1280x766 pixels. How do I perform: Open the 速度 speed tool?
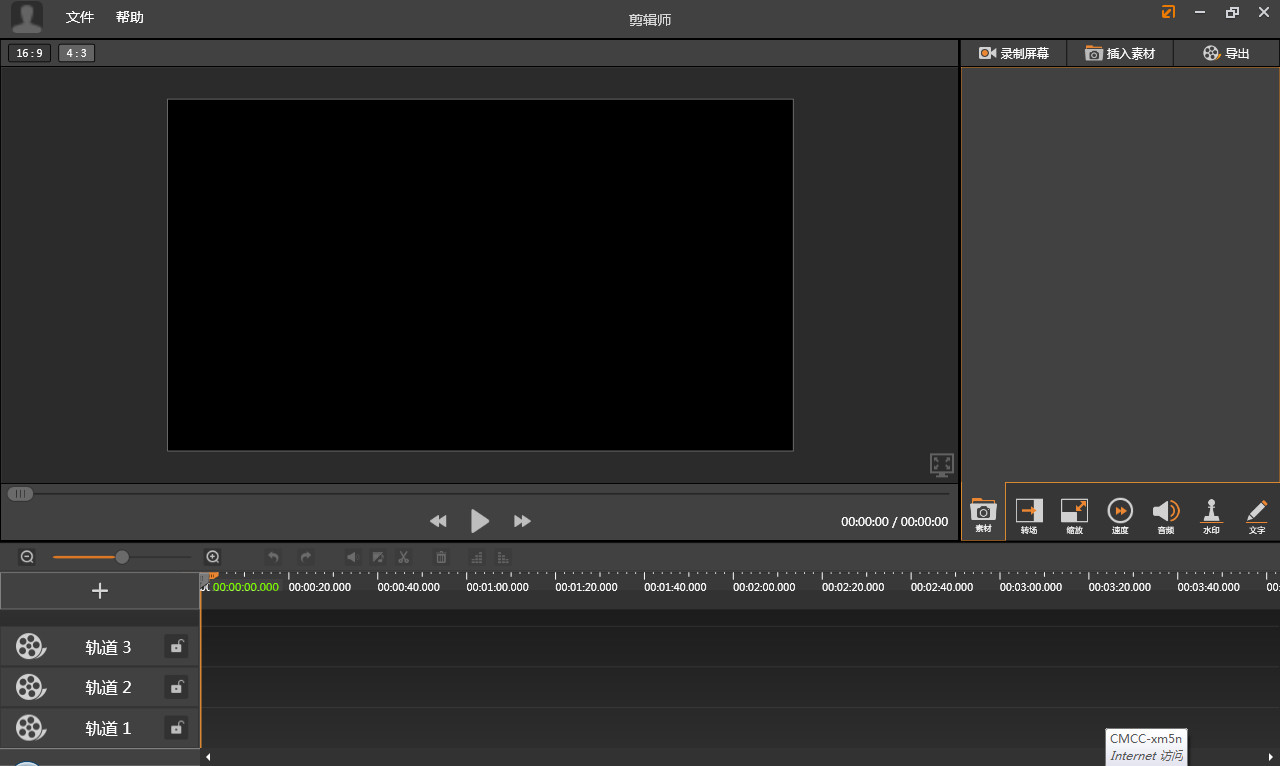pos(1120,515)
